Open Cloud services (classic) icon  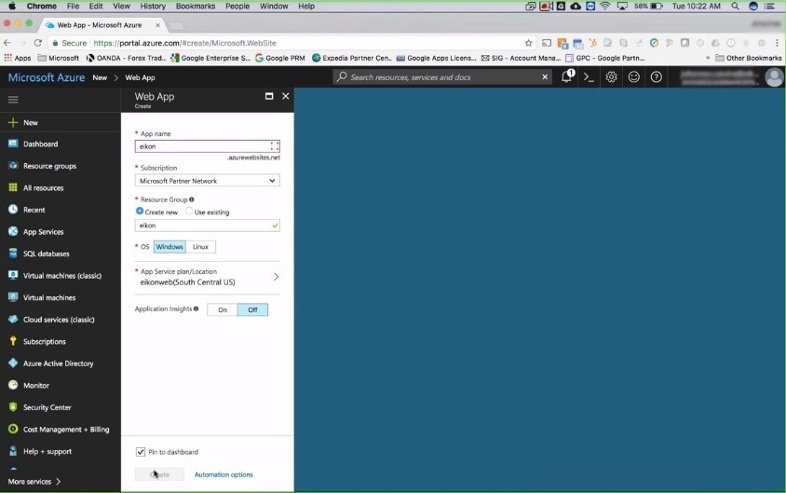[13, 319]
